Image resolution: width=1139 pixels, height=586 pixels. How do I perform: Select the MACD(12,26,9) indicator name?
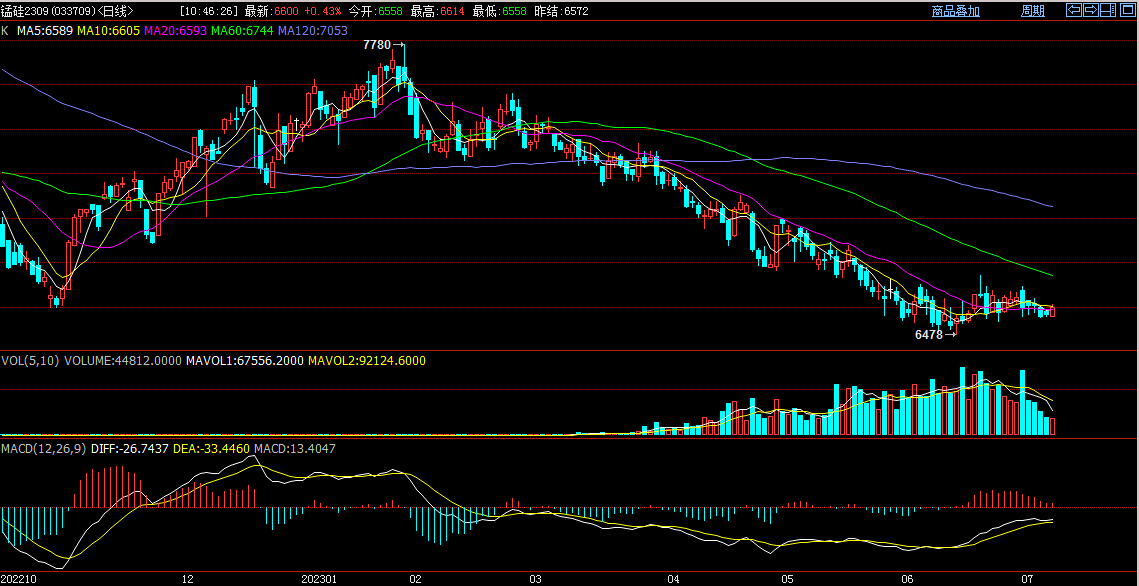[x=44, y=449]
